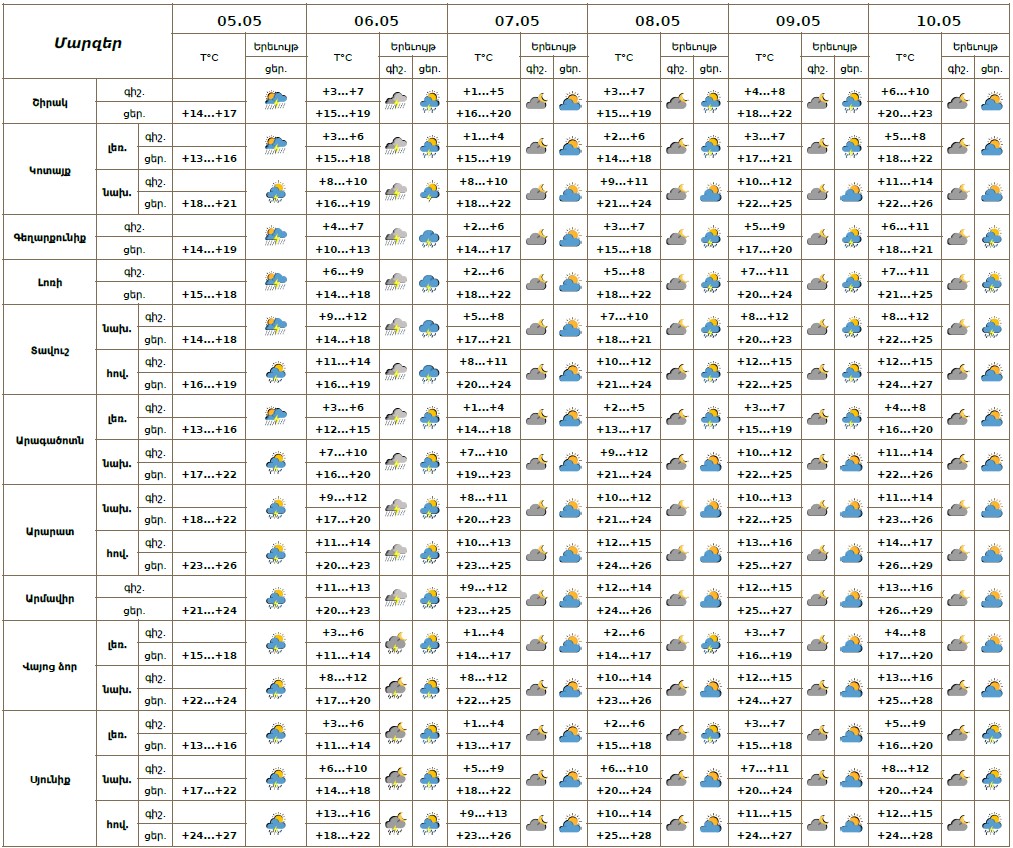Click Լոռի night weather icon for 06.05
Image resolution: width=1013 pixels, height=848 pixels.
396,283
